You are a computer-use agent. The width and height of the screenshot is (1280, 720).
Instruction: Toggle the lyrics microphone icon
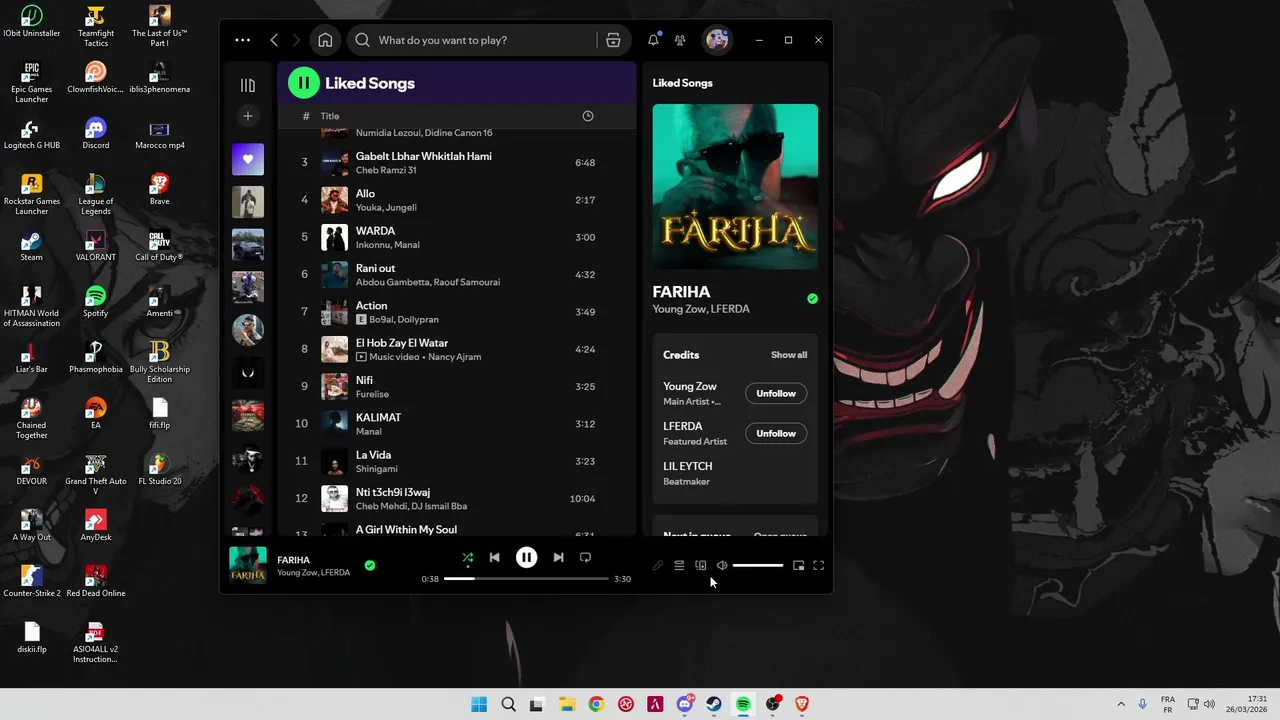click(x=658, y=566)
